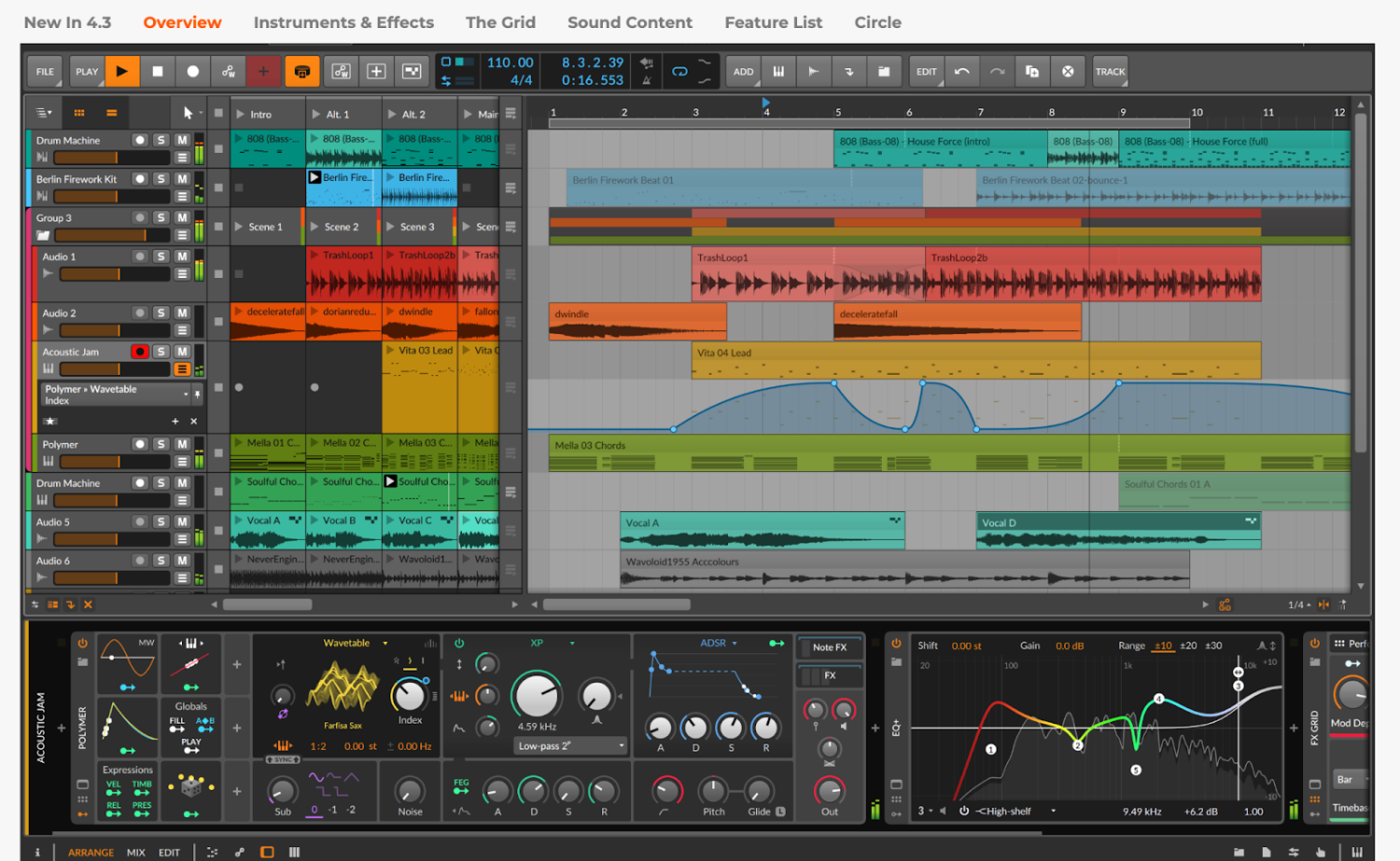The height and width of the screenshot is (861, 1400).
Task: Switch to the MIX view tab
Action: tap(135, 852)
